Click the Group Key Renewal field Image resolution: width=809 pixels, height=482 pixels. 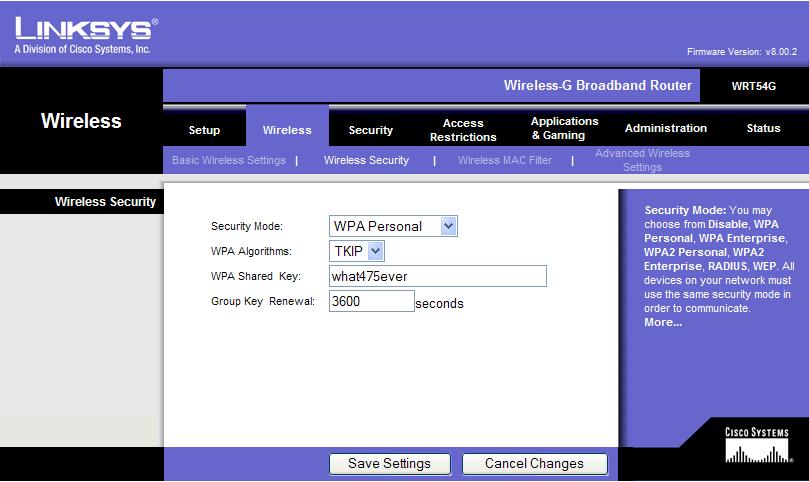371,301
